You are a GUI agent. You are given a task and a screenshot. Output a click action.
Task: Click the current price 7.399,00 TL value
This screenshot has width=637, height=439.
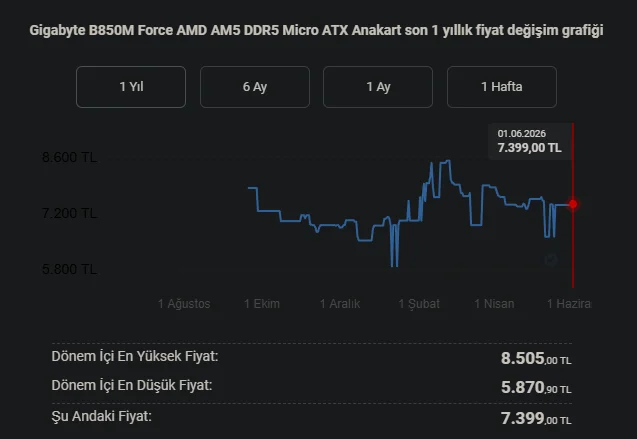click(x=536, y=418)
